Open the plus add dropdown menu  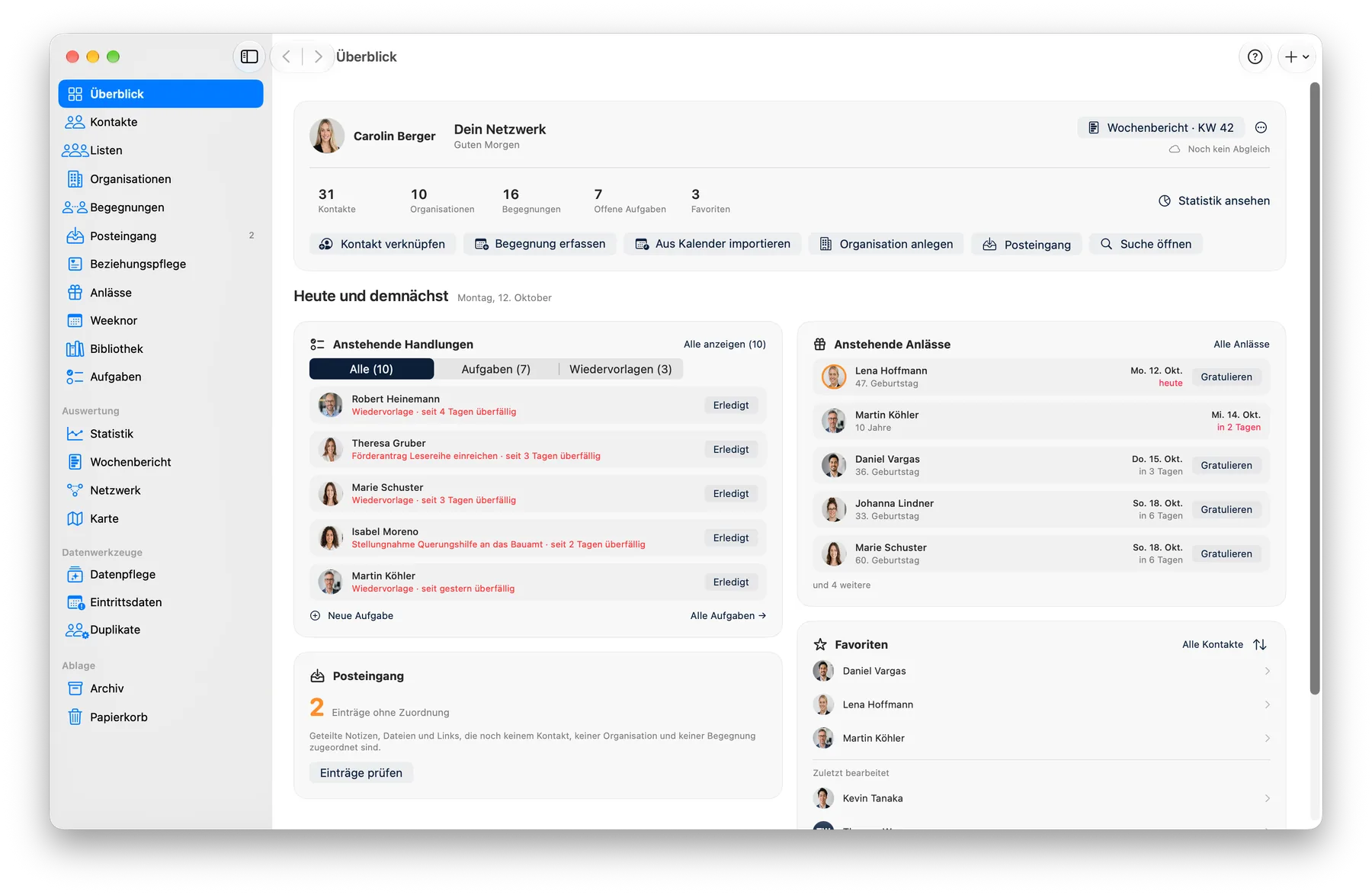[1297, 56]
